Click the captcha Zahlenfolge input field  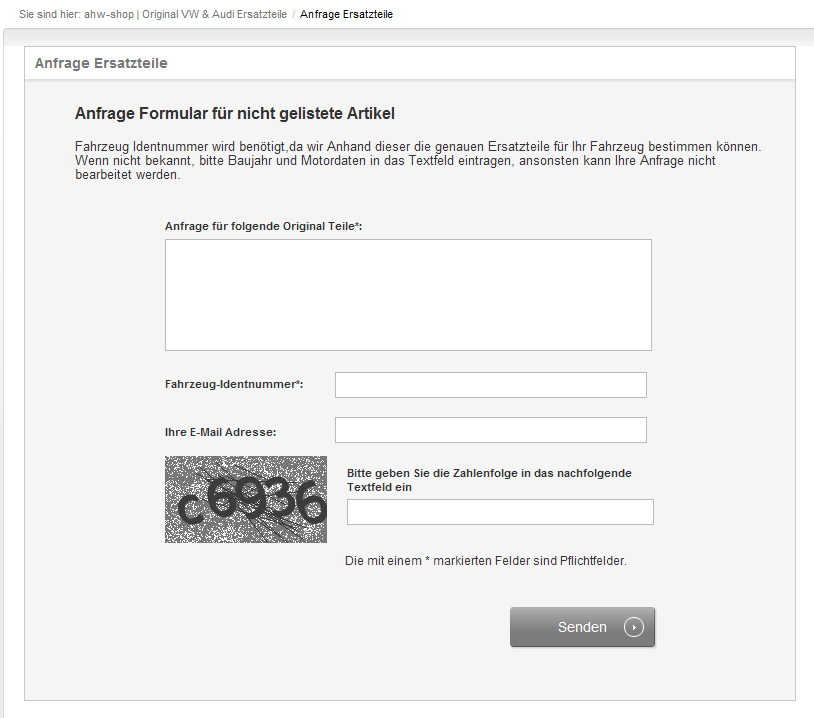[x=500, y=512]
